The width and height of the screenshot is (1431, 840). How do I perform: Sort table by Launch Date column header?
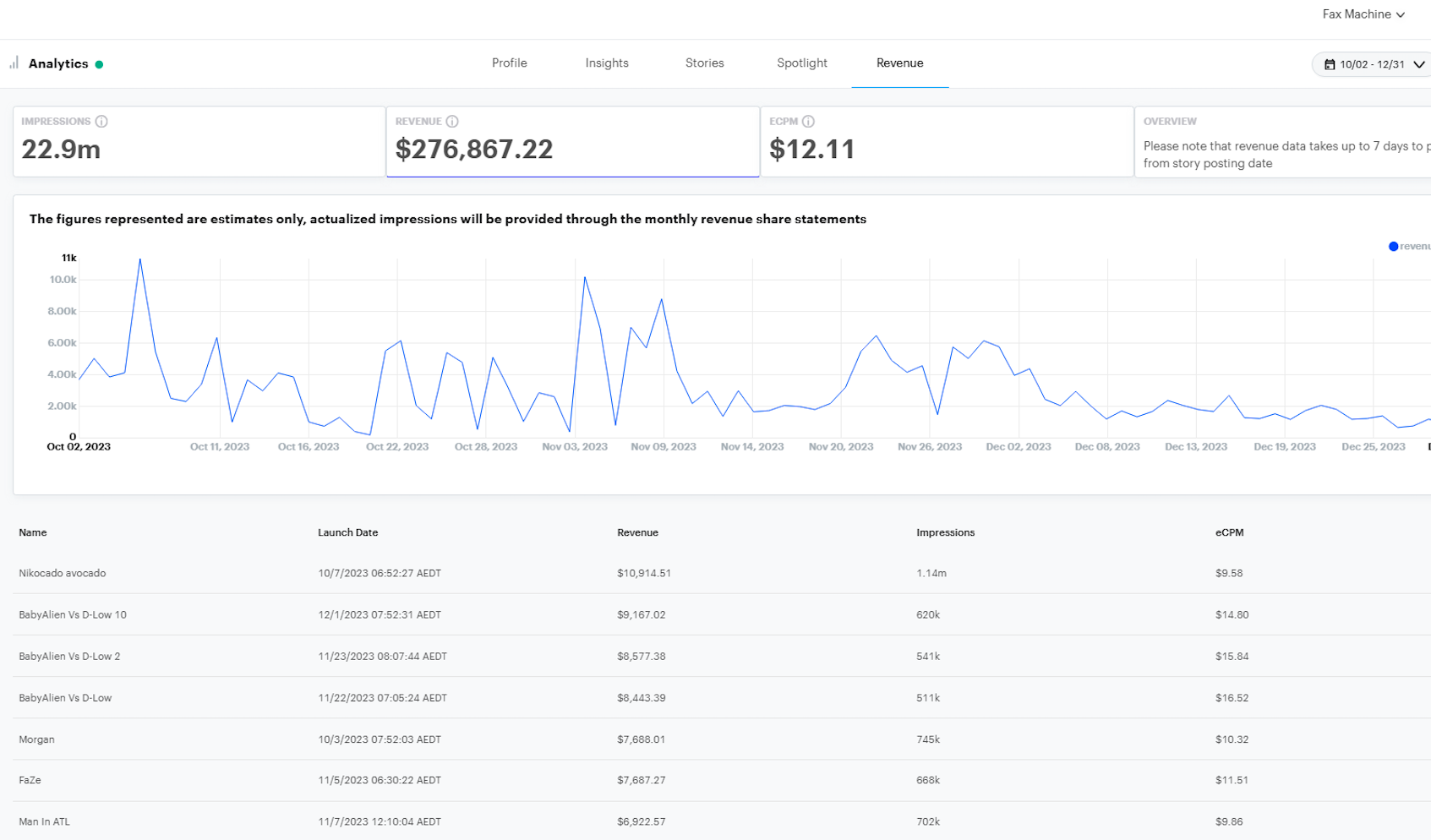tap(347, 532)
